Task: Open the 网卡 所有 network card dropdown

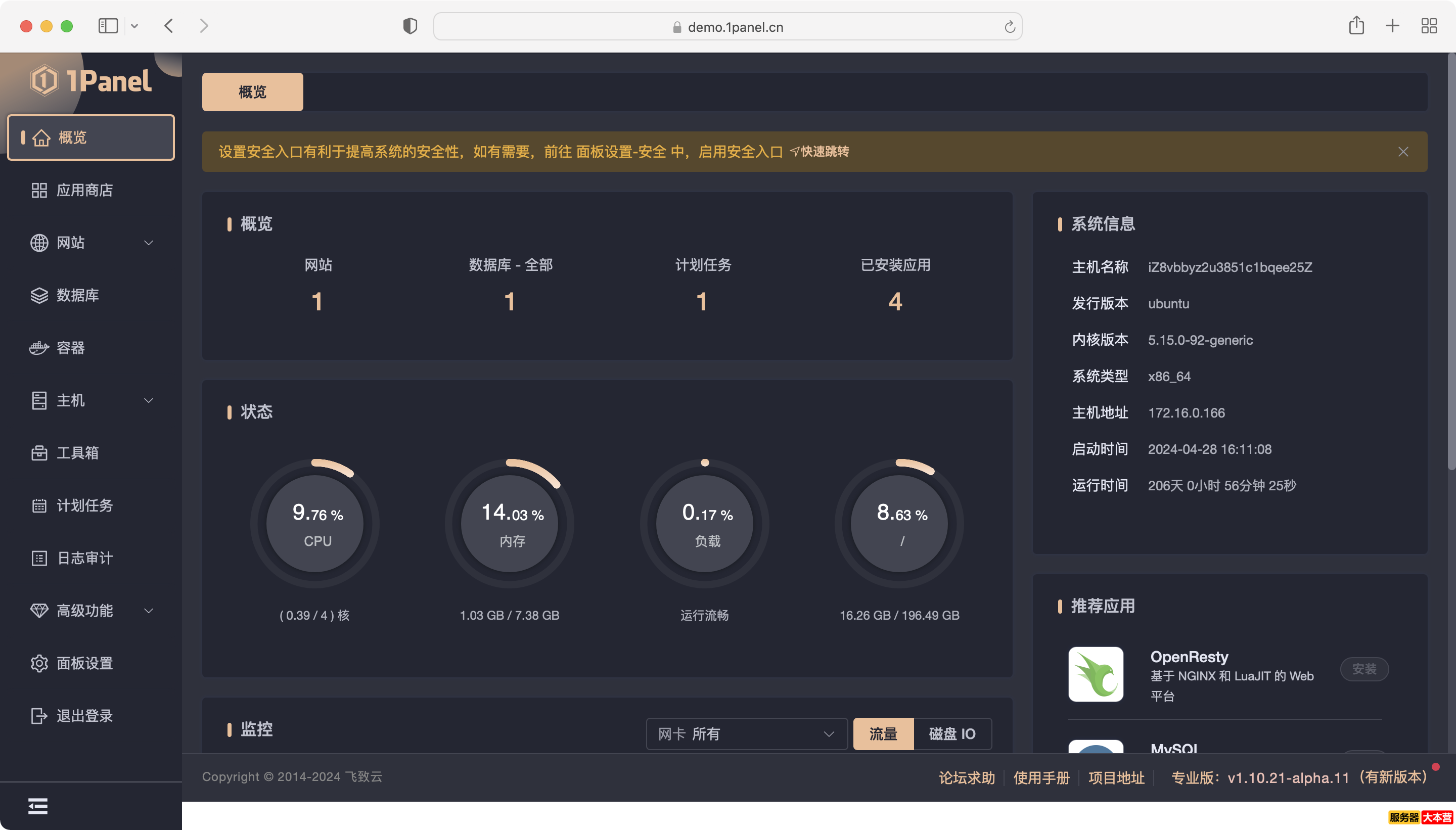Action: pyautogui.click(x=746, y=733)
